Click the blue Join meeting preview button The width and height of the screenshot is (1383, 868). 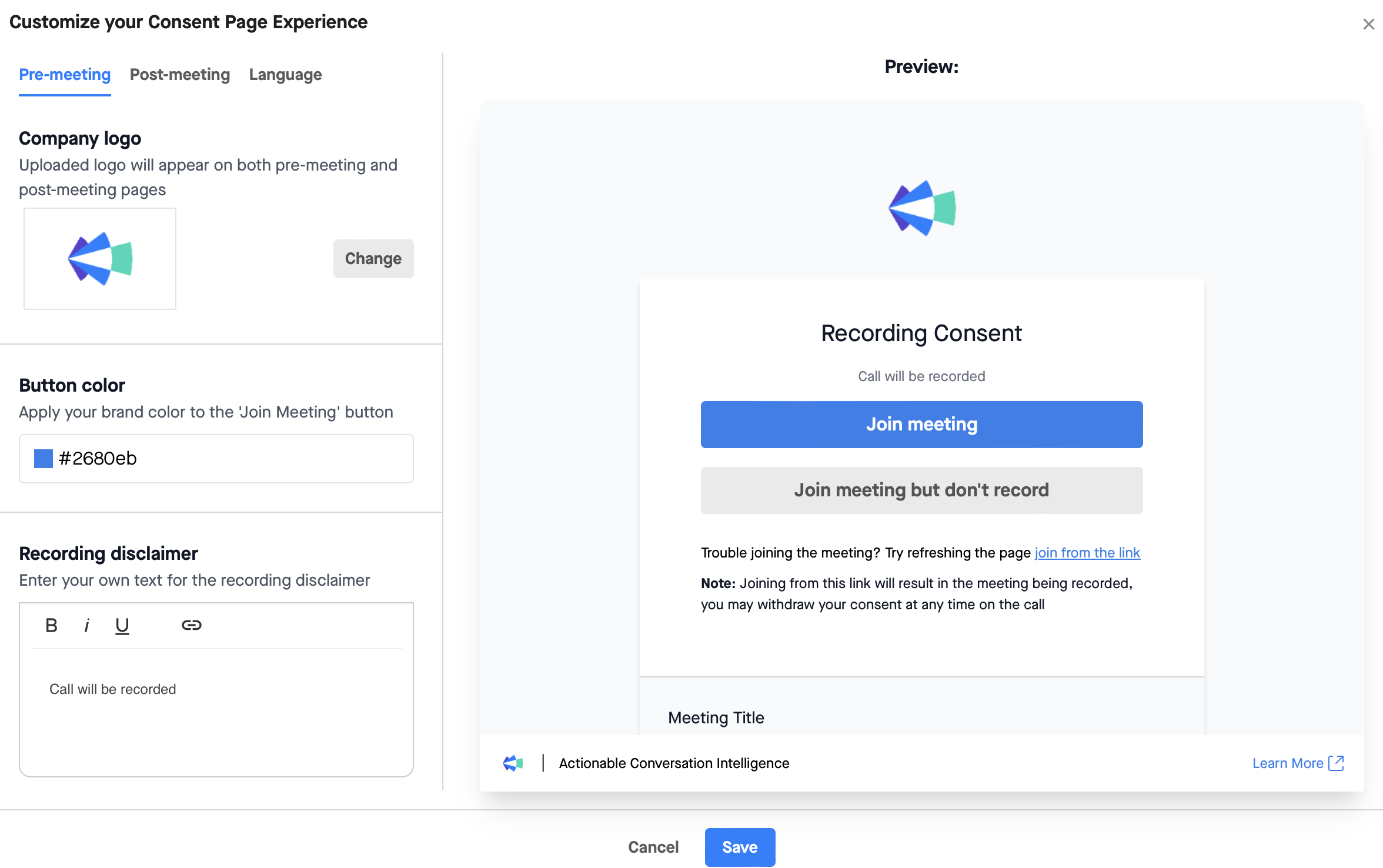click(x=921, y=424)
